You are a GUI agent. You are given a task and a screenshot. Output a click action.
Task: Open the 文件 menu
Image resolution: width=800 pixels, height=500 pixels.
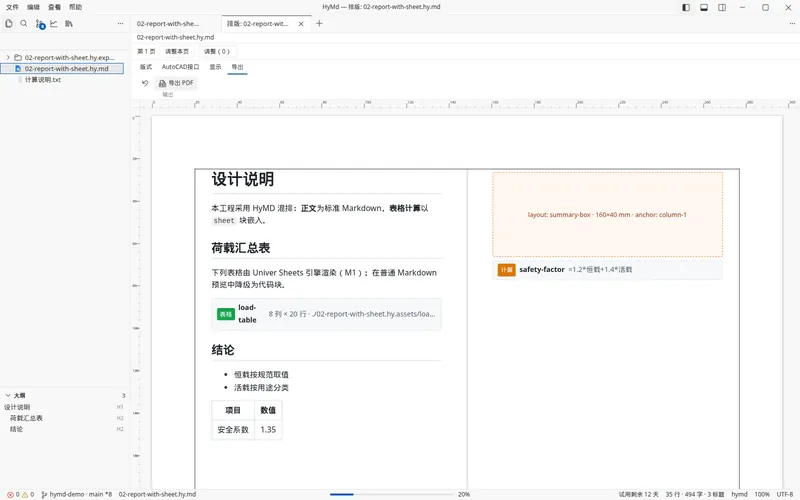(12, 7)
